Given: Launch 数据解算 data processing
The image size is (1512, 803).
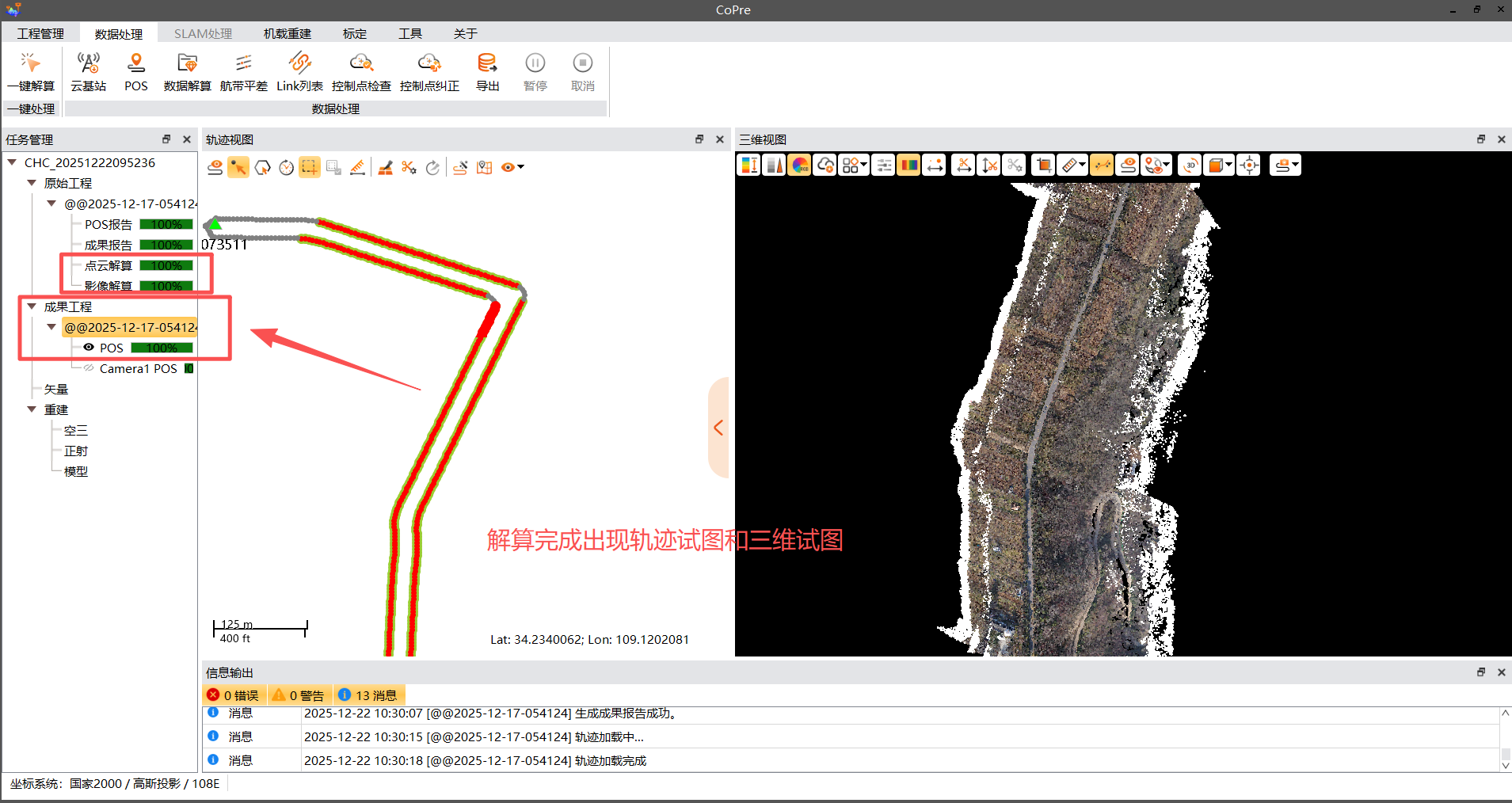Looking at the screenshot, I should [186, 71].
